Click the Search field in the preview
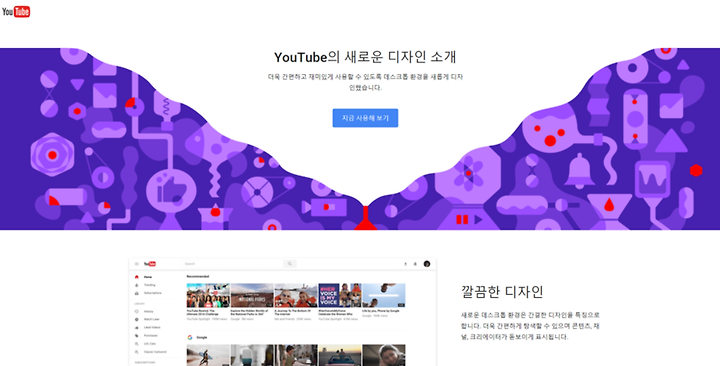The image size is (720, 366). click(233, 264)
